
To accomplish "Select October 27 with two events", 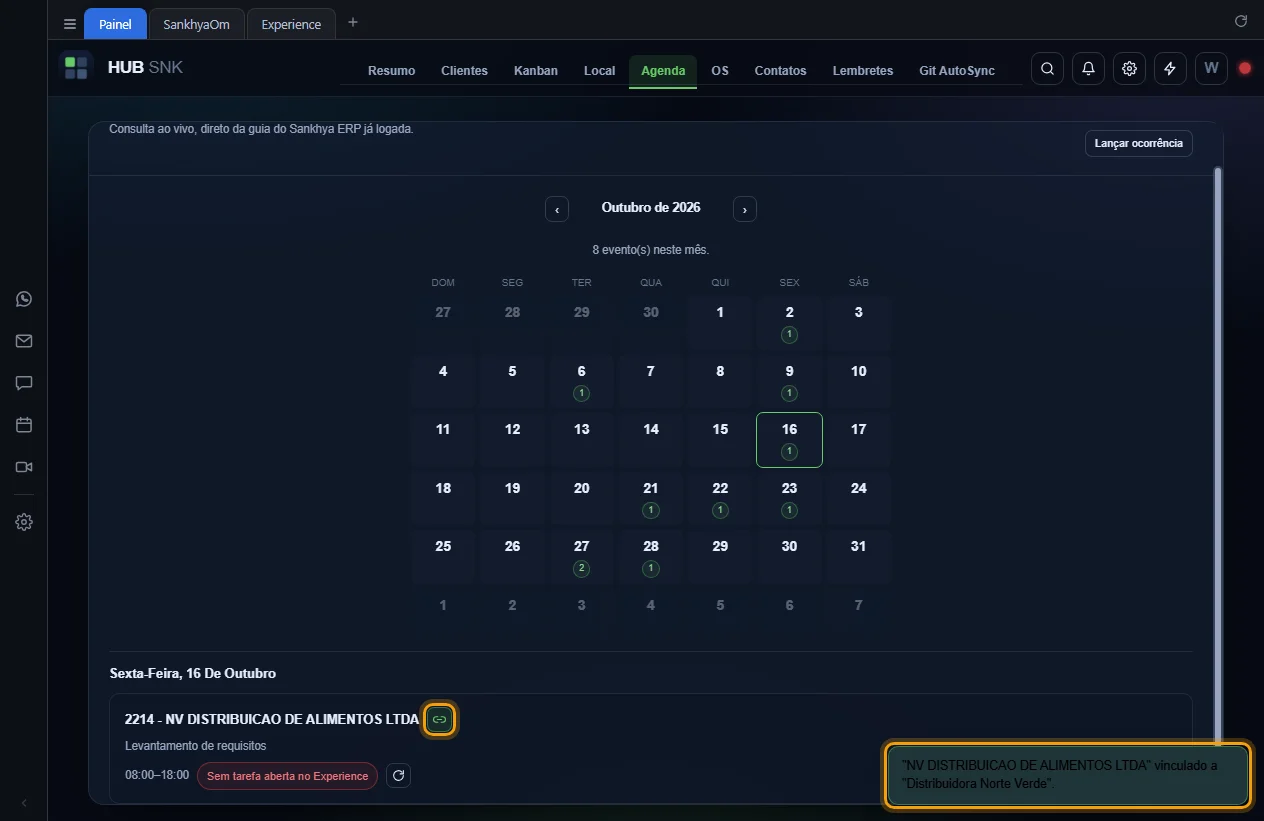I will 581,556.
